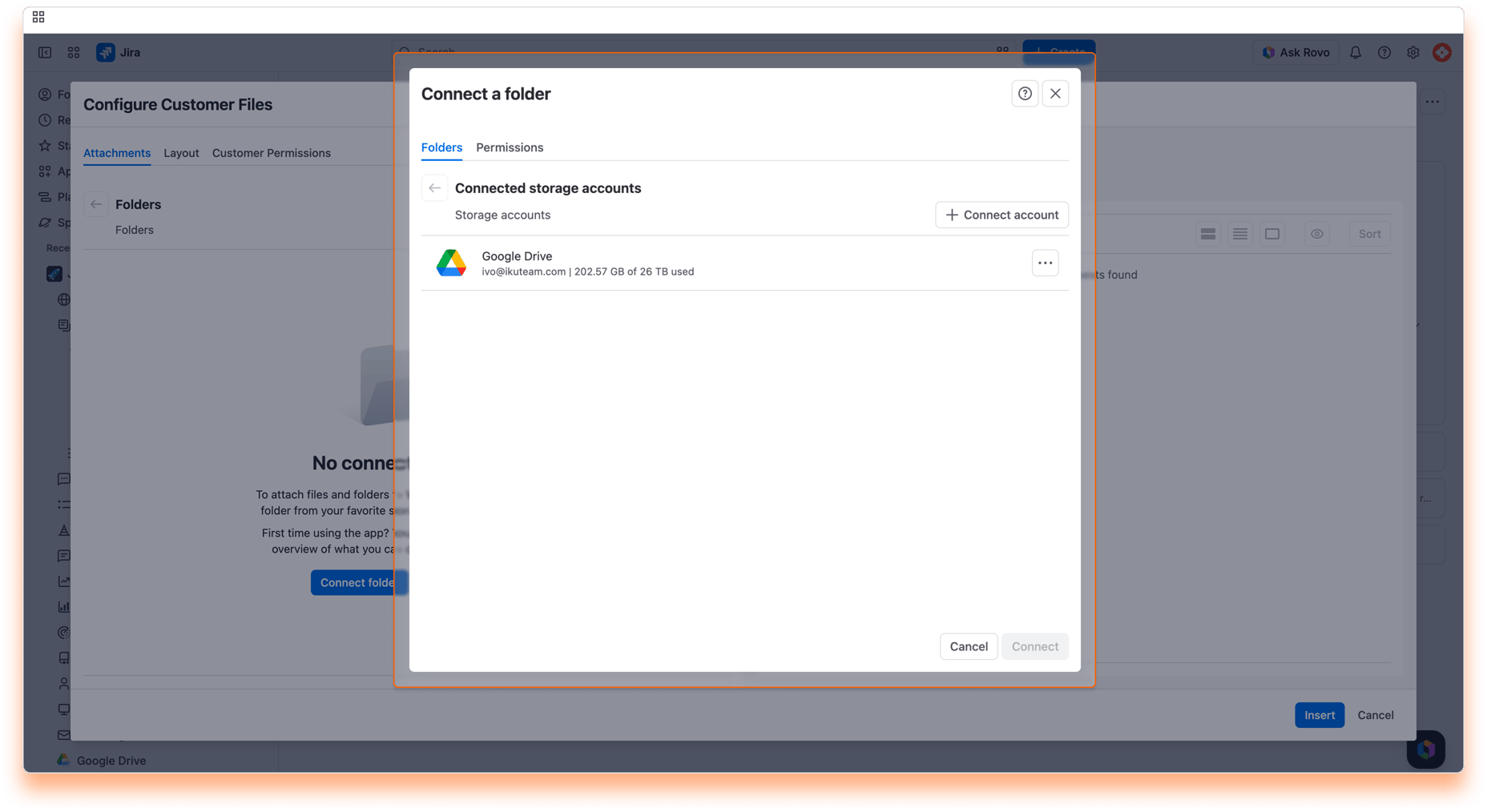This screenshot has width=1487, height=812.
Task: Click the blue Connect folder button
Action: 358,582
